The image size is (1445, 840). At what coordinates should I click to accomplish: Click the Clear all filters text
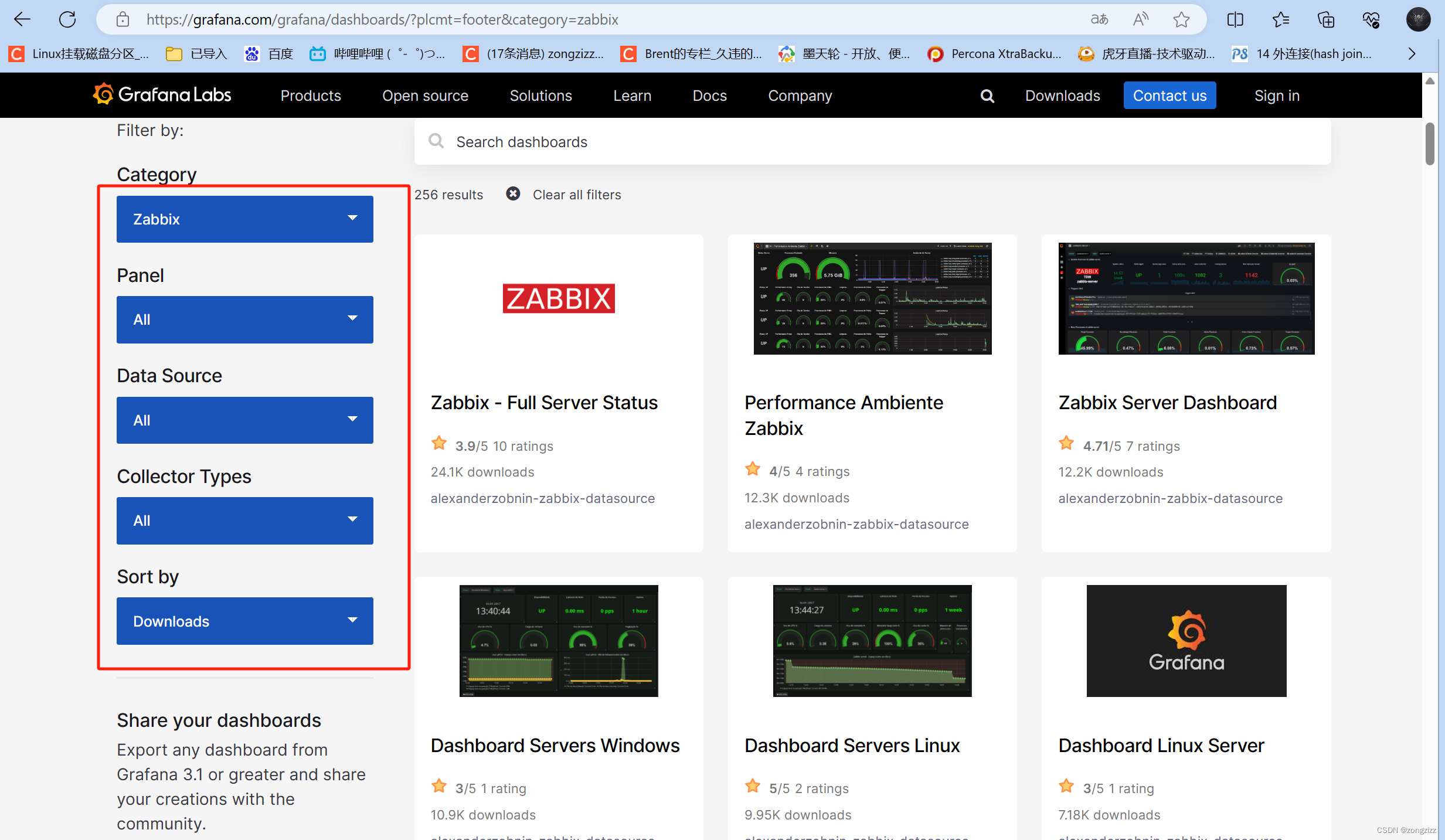[x=576, y=195]
